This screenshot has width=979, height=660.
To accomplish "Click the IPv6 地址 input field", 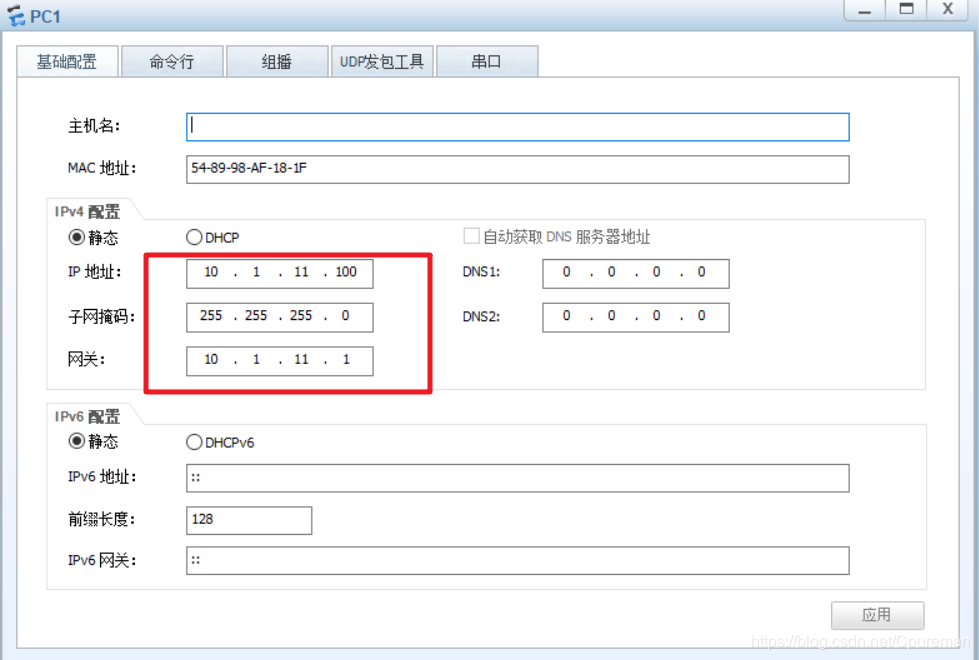I will click(518, 478).
